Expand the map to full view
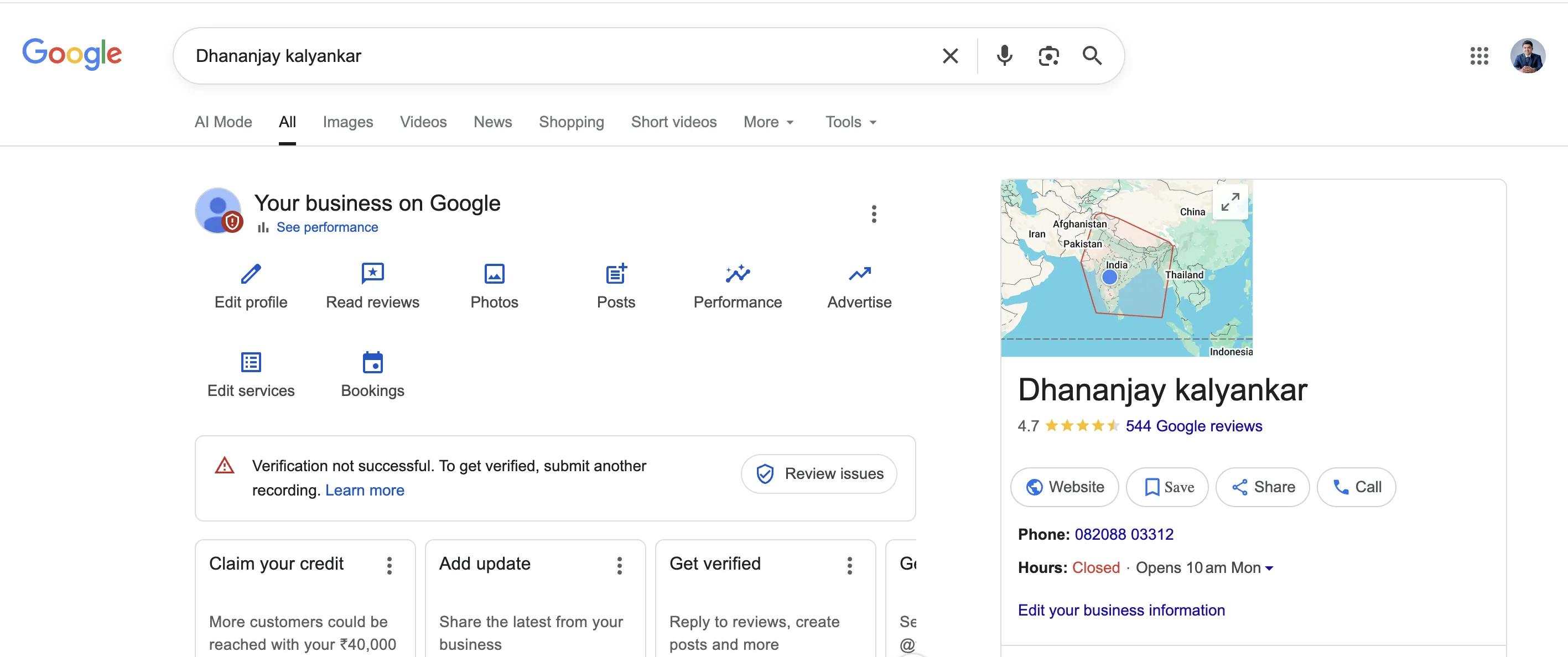 point(1230,201)
